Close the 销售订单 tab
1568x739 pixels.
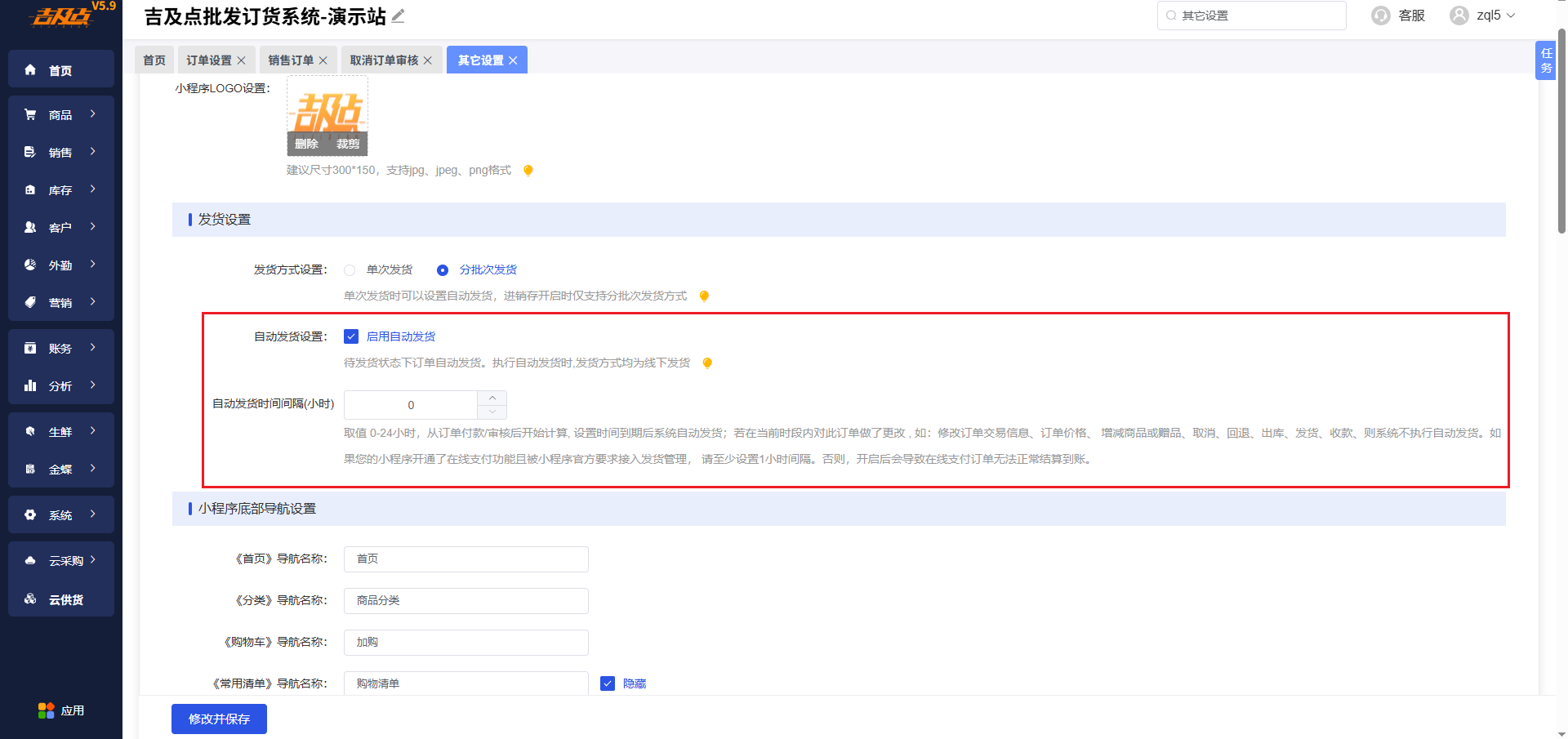tap(323, 60)
